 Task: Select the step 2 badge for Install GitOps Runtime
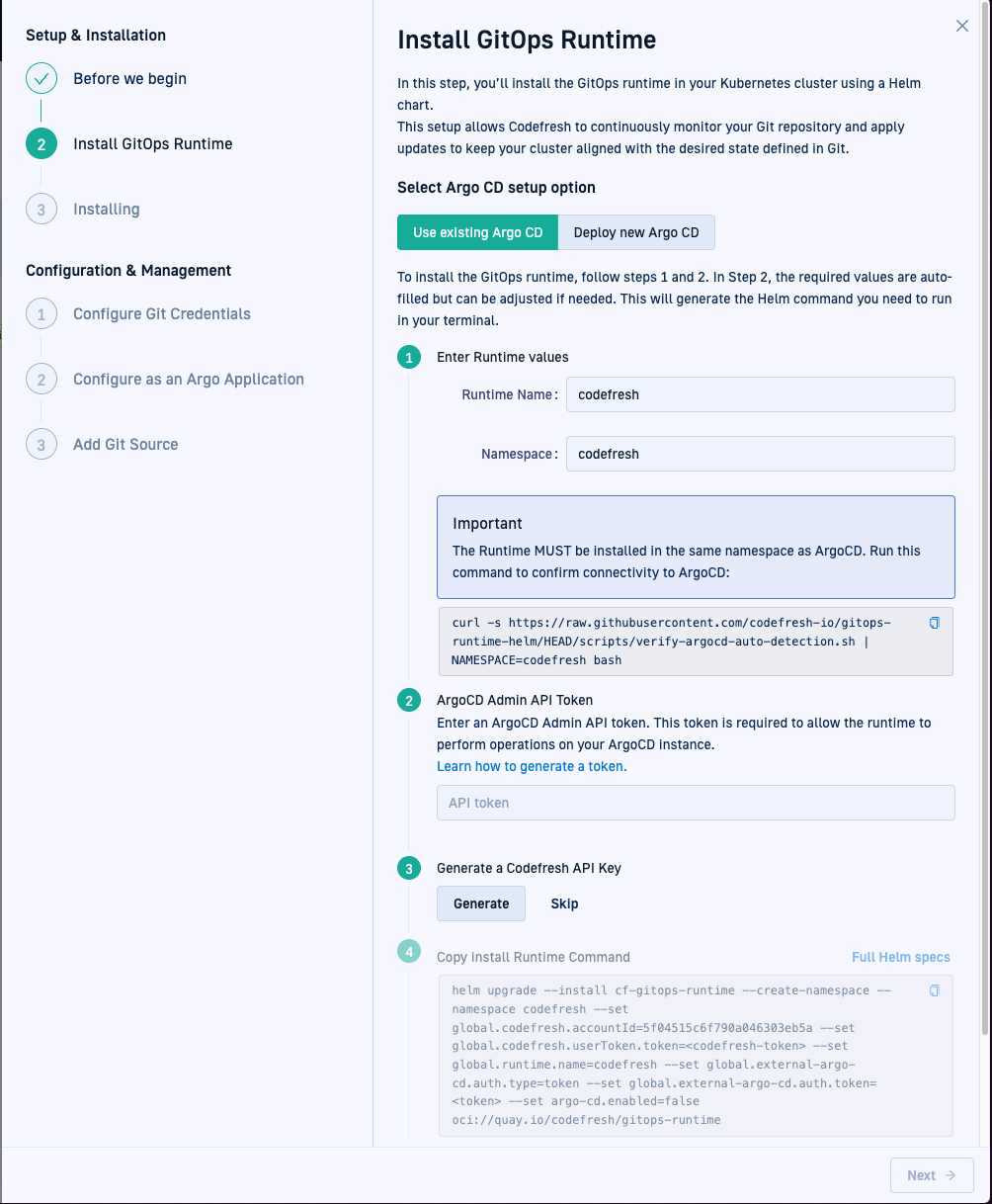(x=41, y=143)
